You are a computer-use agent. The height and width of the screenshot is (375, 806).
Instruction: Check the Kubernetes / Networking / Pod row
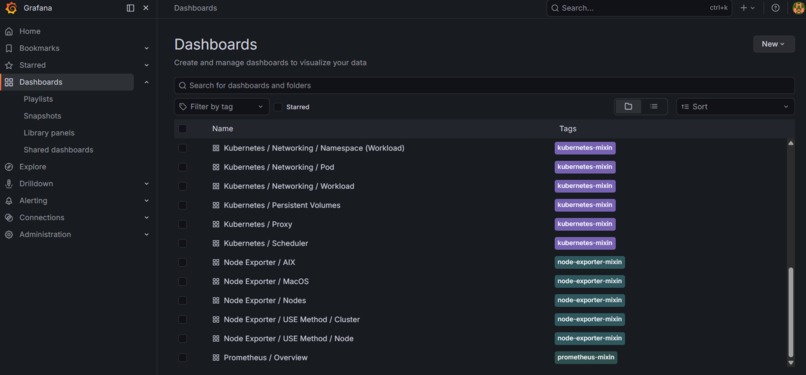pos(182,167)
